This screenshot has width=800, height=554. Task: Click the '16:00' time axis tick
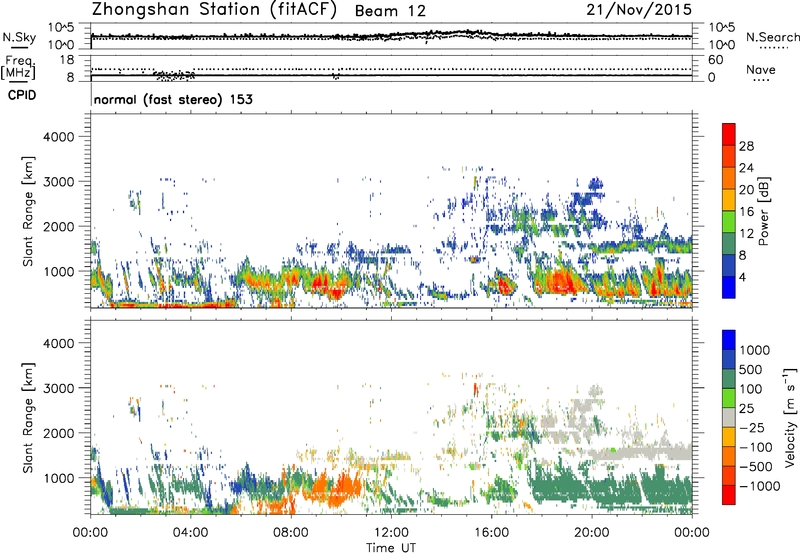pyautogui.click(x=491, y=533)
